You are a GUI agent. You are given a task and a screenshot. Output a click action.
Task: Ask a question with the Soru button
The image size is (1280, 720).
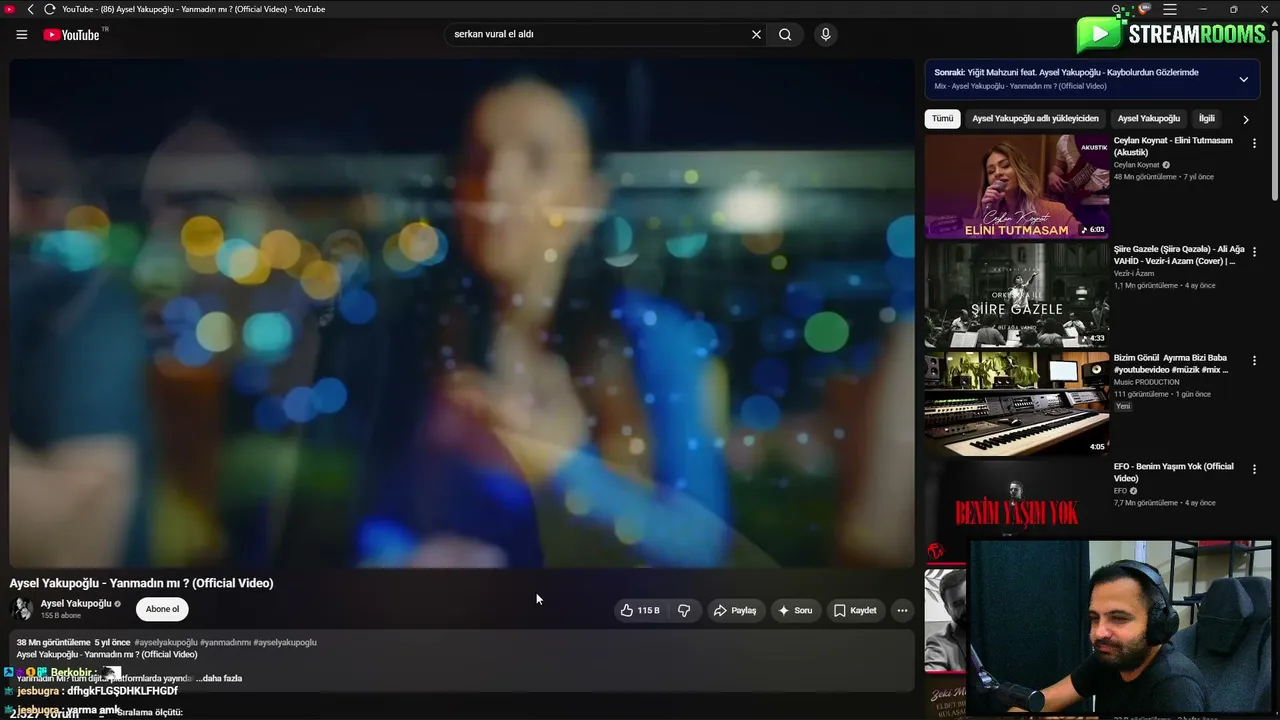[x=795, y=610]
